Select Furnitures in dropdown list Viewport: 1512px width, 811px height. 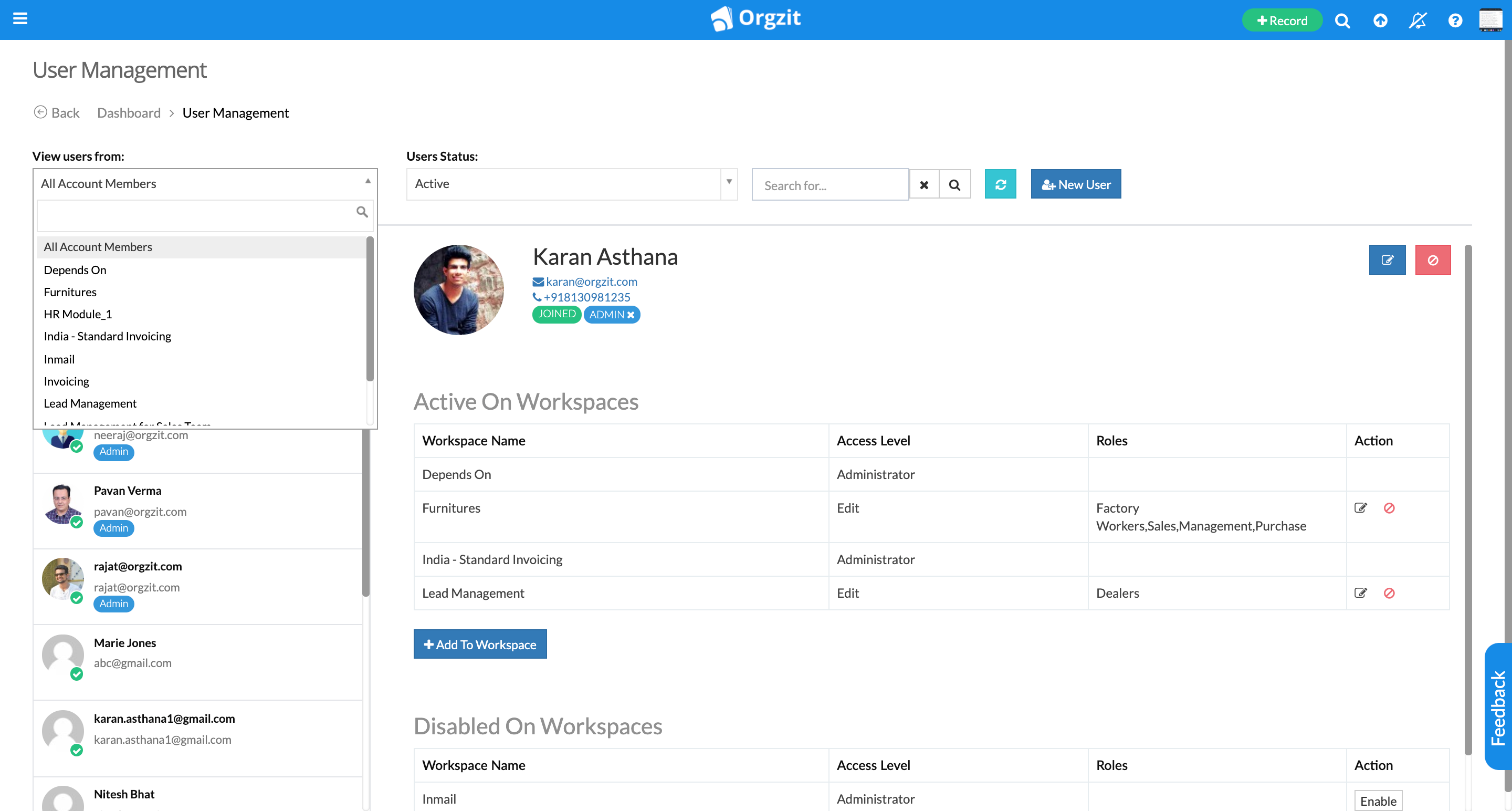(201, 292)
